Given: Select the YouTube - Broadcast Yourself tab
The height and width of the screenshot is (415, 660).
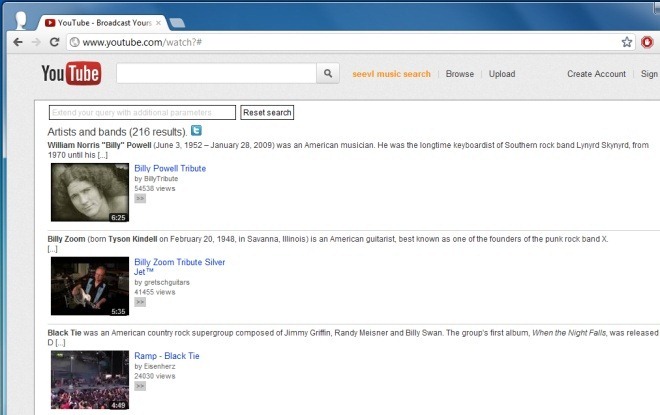Looking at the screenshot, I should click(103, 23).
